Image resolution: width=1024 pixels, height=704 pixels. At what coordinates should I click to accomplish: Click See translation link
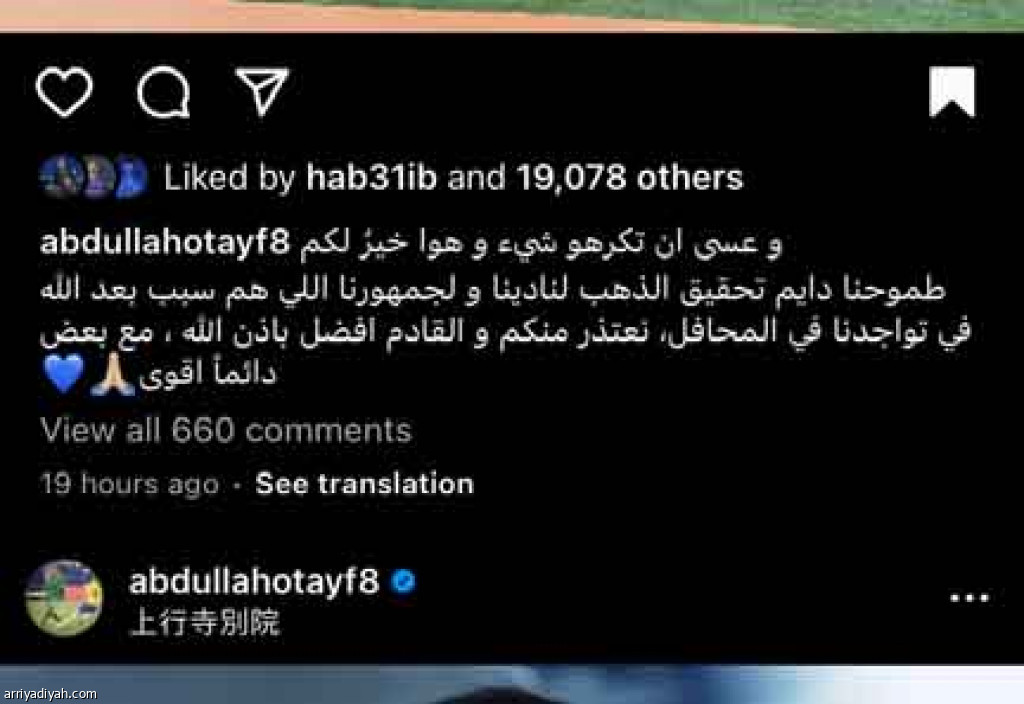click(x=364, y=484)
